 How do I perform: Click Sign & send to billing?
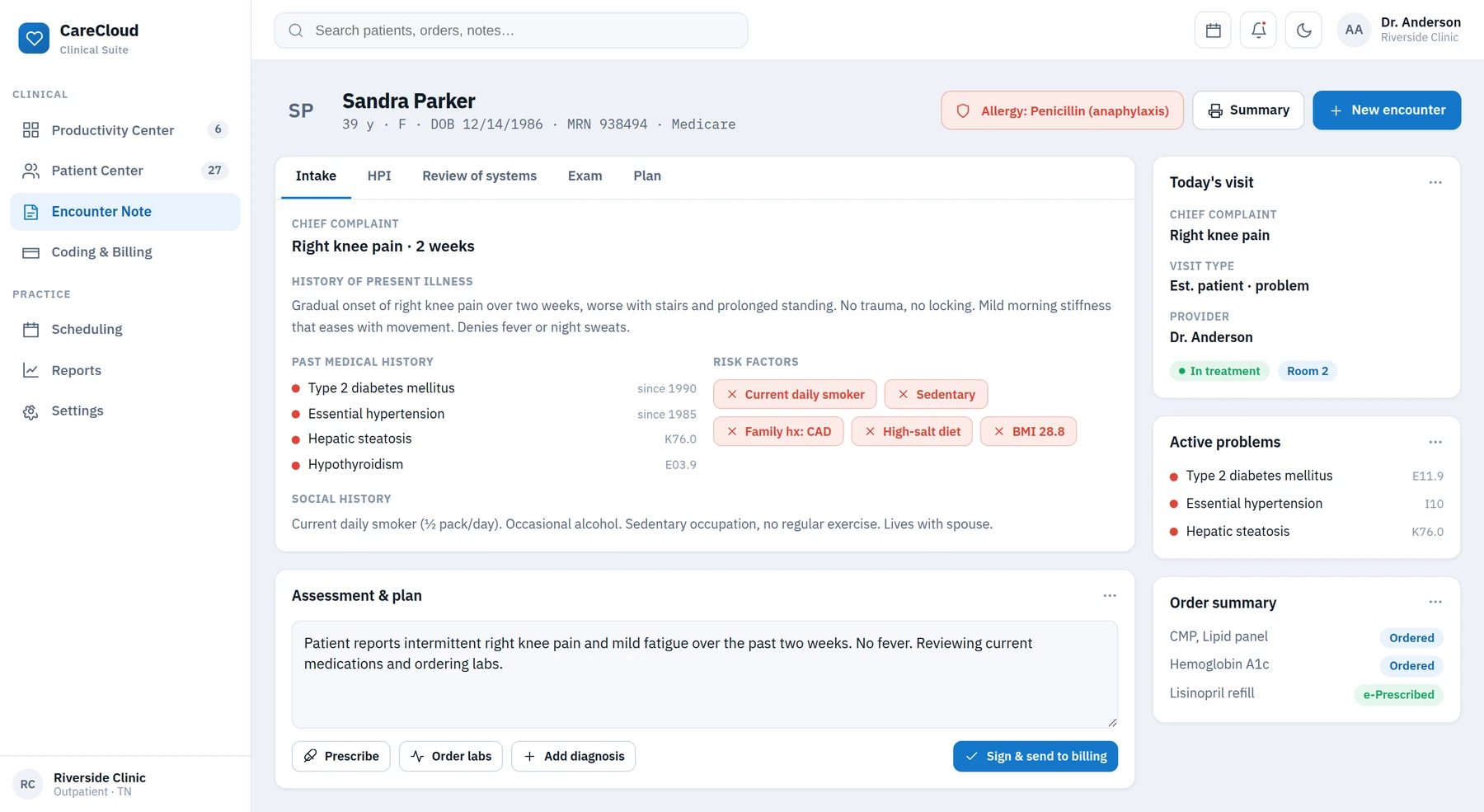(1036, 756)
